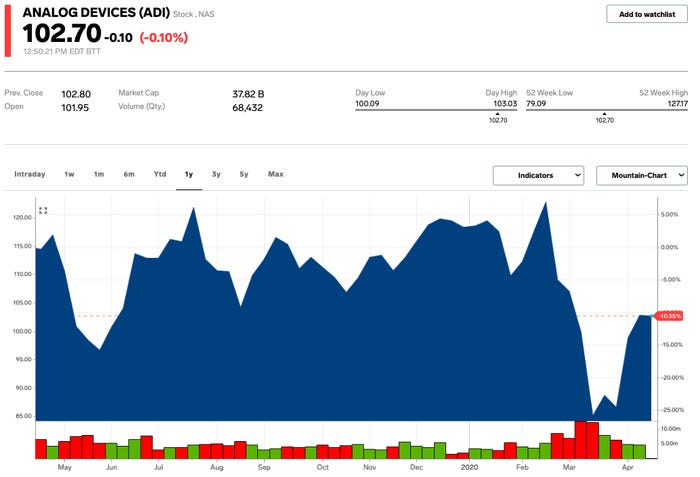Select the 6m time range
The height and width of the screenshot is (477, 700).
tap(129, 174)
